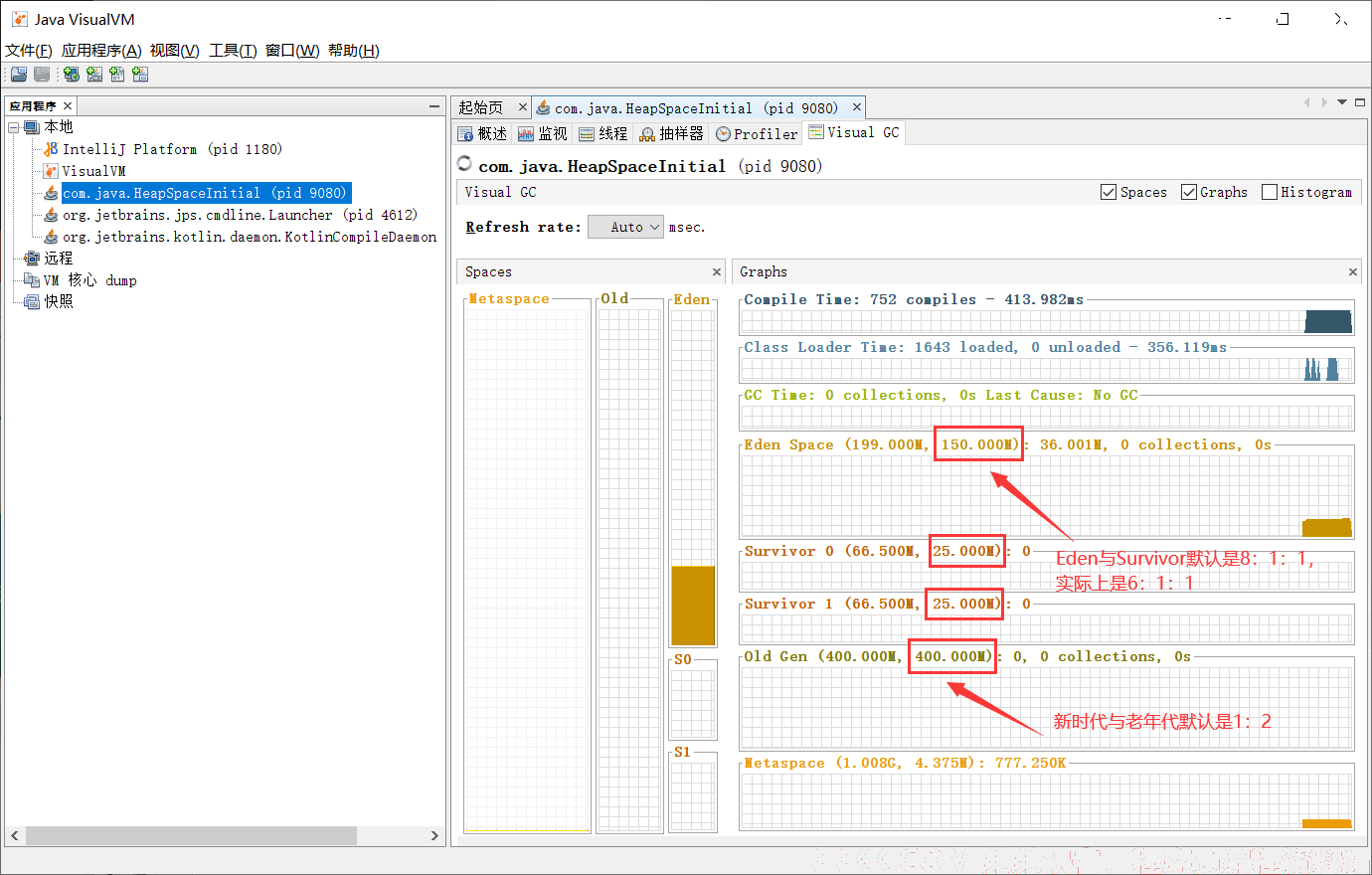Click the 本地 (Local) computer icon
Screen dimensions: 1372x875
32,127
